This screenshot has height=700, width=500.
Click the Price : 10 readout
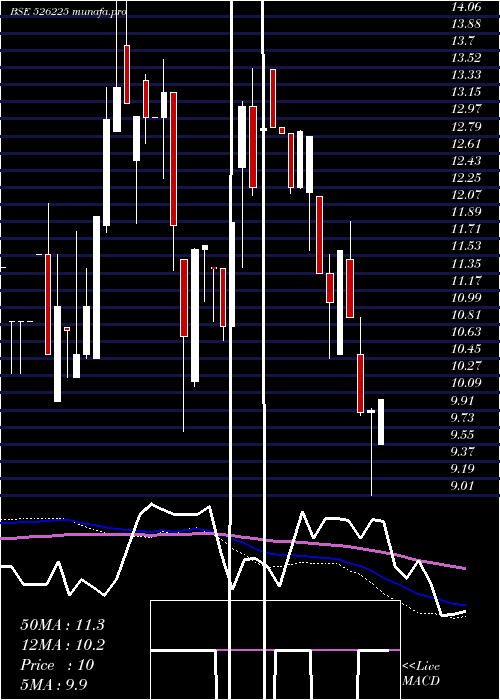(x=57, y=665)
